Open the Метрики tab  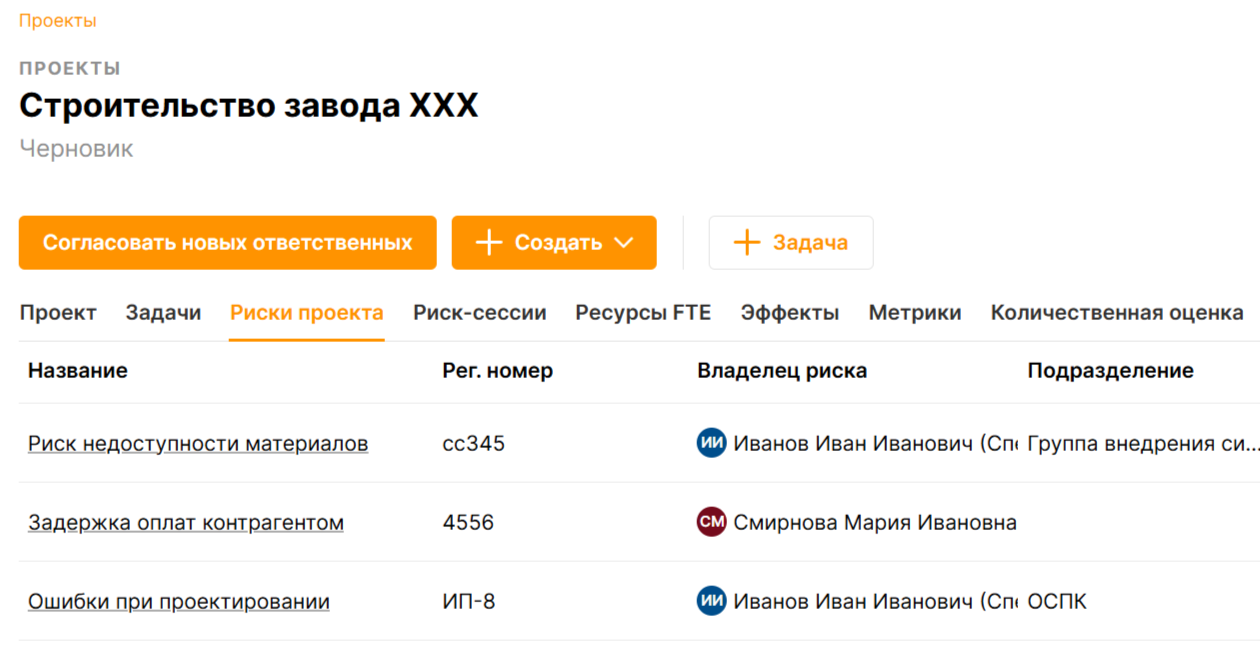tap(915, 313)
